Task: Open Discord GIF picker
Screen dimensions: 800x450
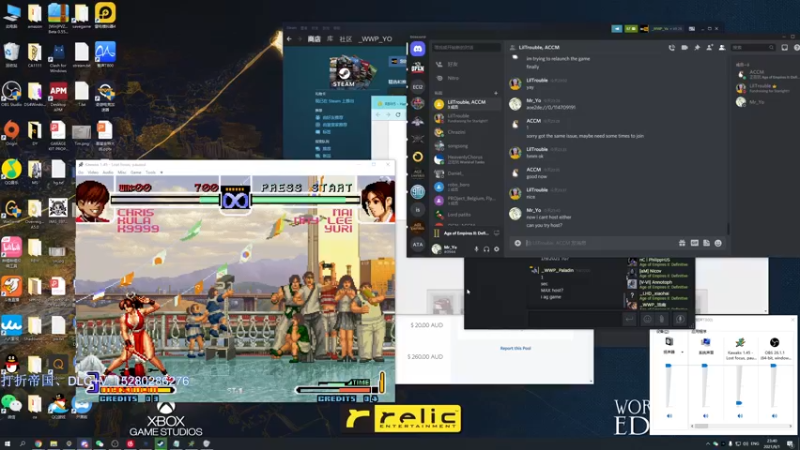Action: (x=694, y=243)
